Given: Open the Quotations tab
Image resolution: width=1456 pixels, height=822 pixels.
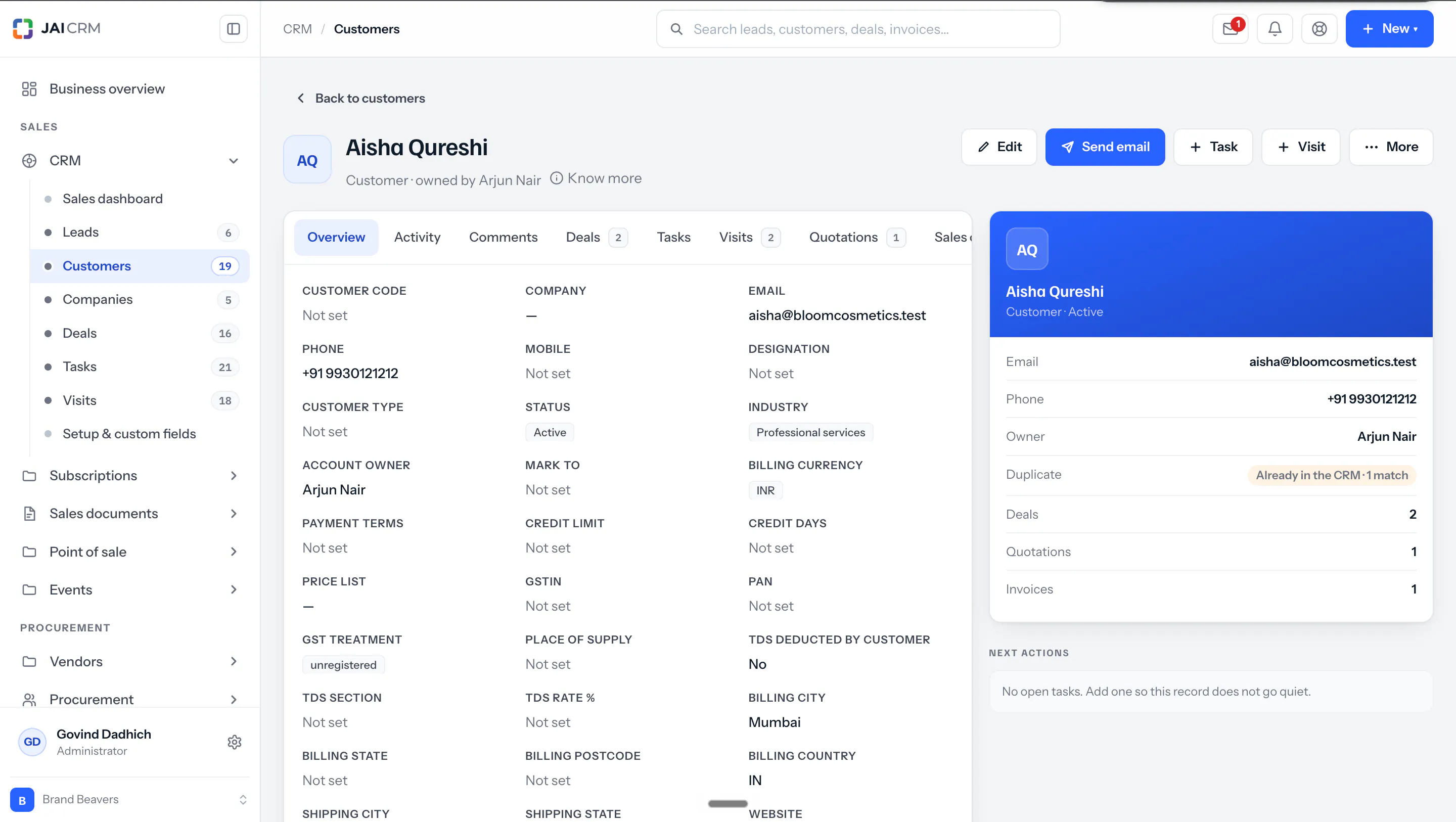Looking at the screenshot, I should 857,238.
